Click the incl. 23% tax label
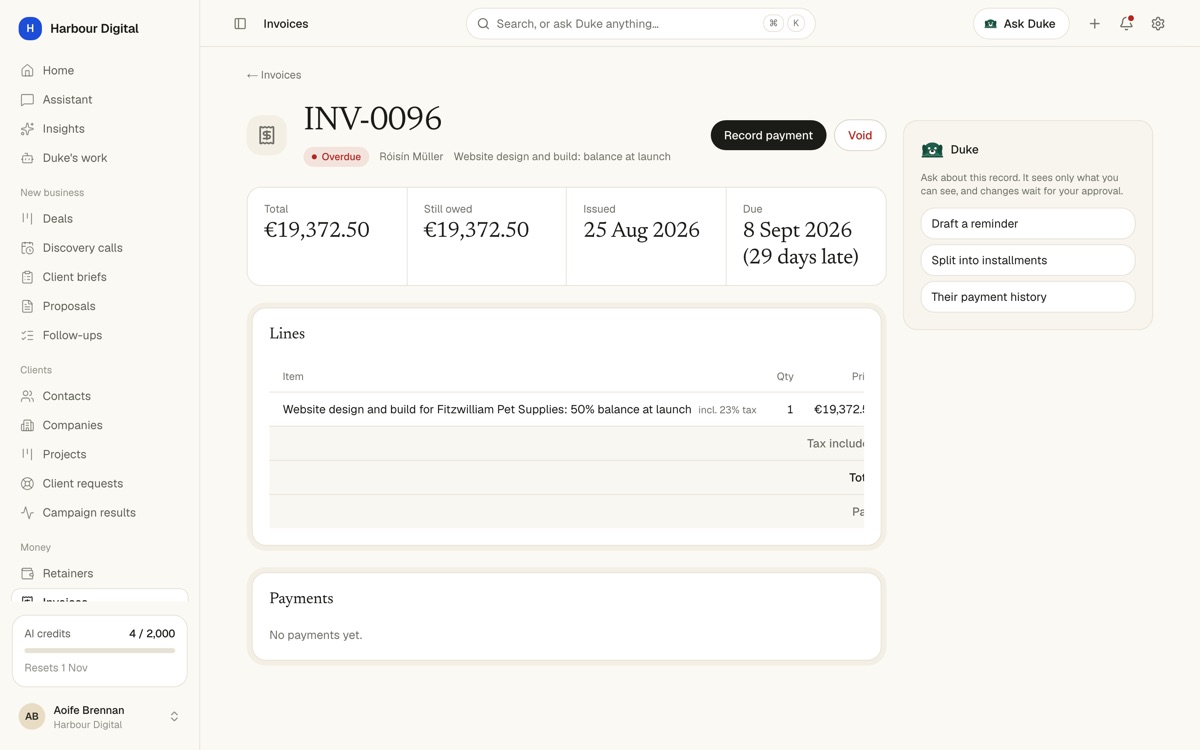 727,410
